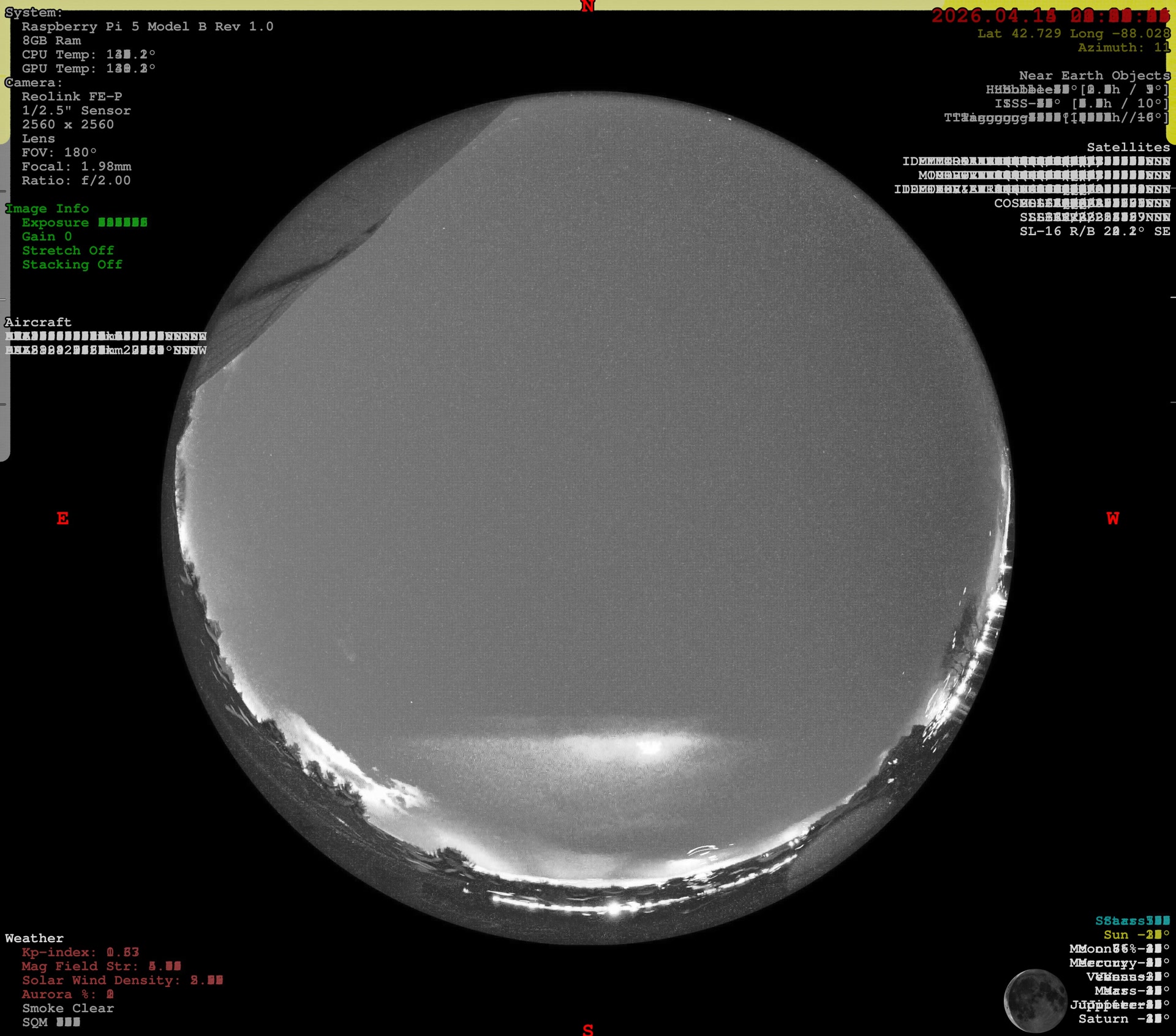
Task: Click the SL-16 R/B satellite entry
Action: click(x=1094, y=231)
